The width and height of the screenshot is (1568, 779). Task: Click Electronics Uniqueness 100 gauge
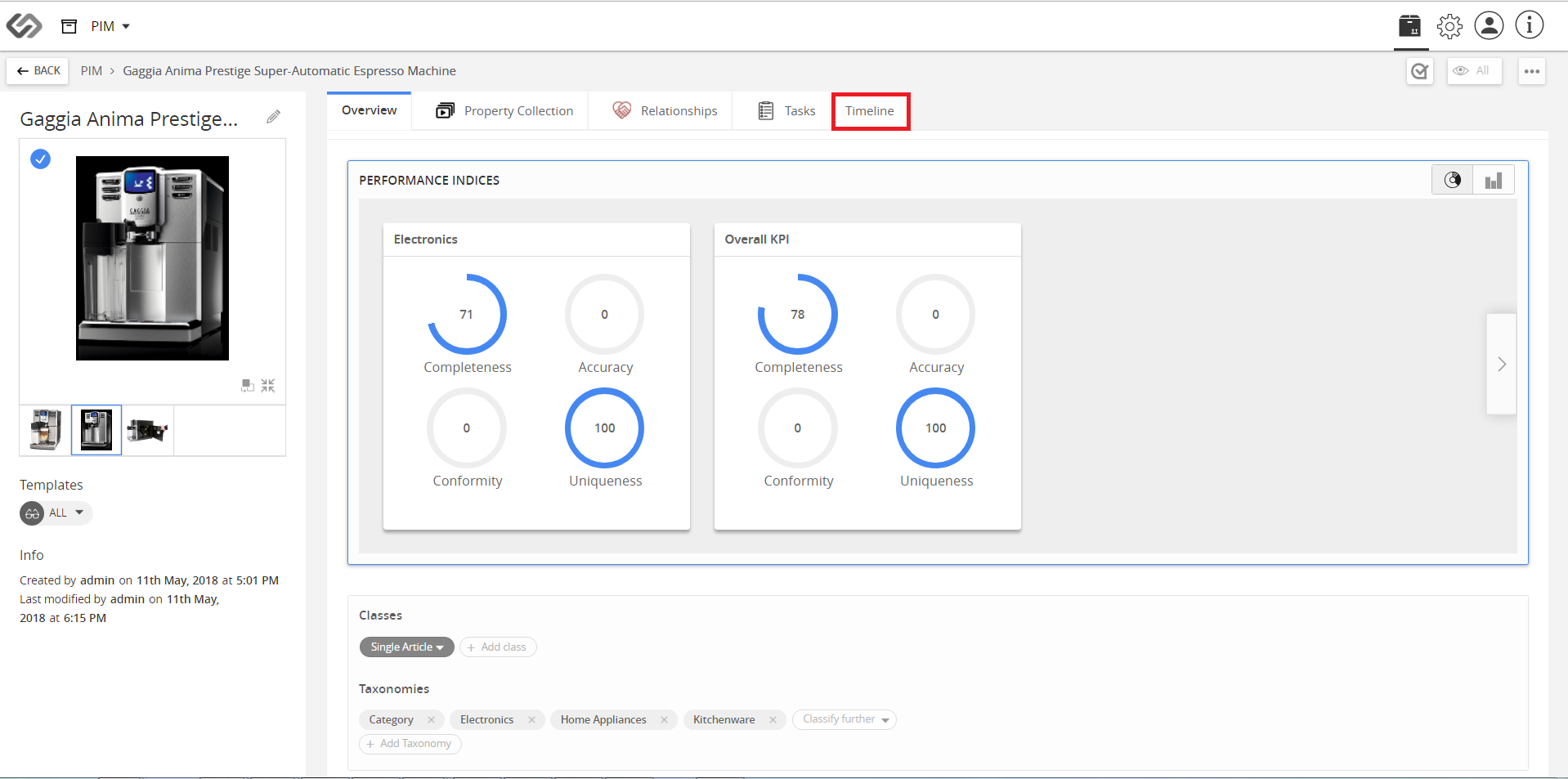[x=605, y=428]
